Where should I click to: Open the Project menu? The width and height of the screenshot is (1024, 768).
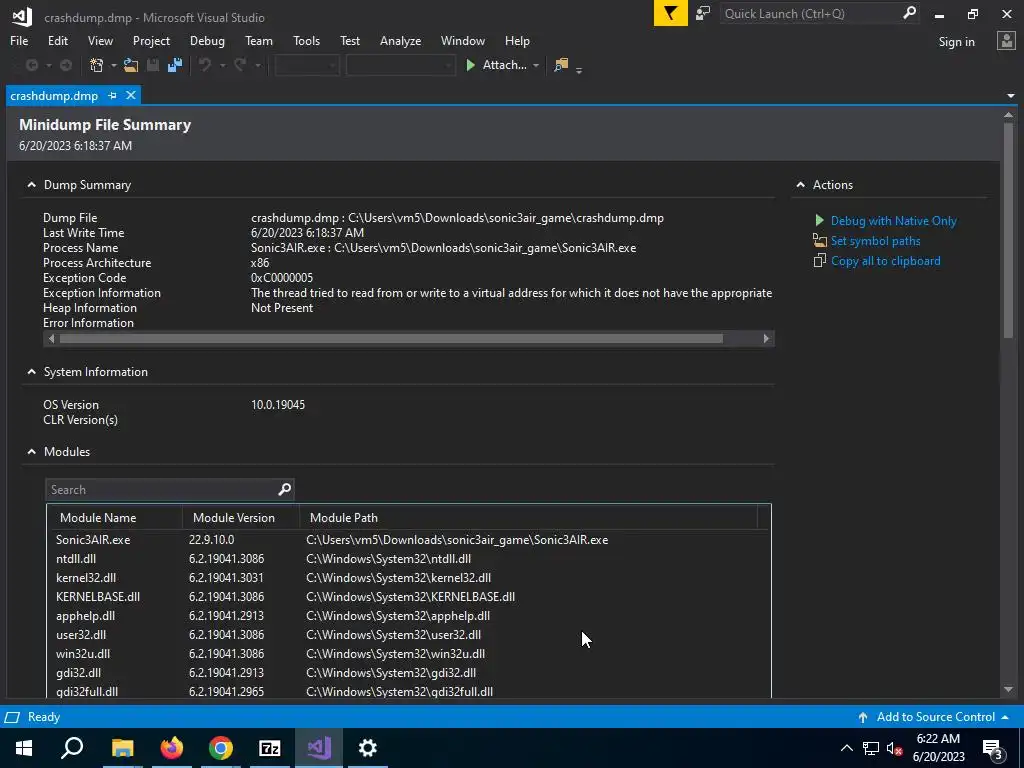(x=151, y=40)
